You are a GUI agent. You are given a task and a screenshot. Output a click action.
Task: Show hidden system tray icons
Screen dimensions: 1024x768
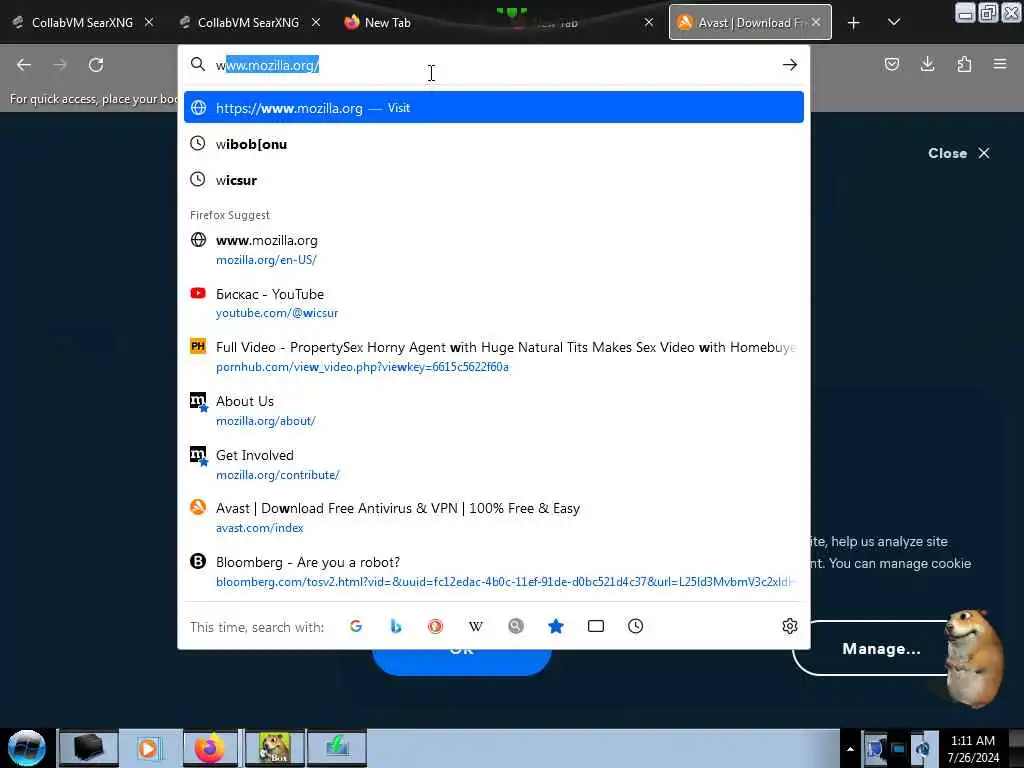[x=850, y=749]
